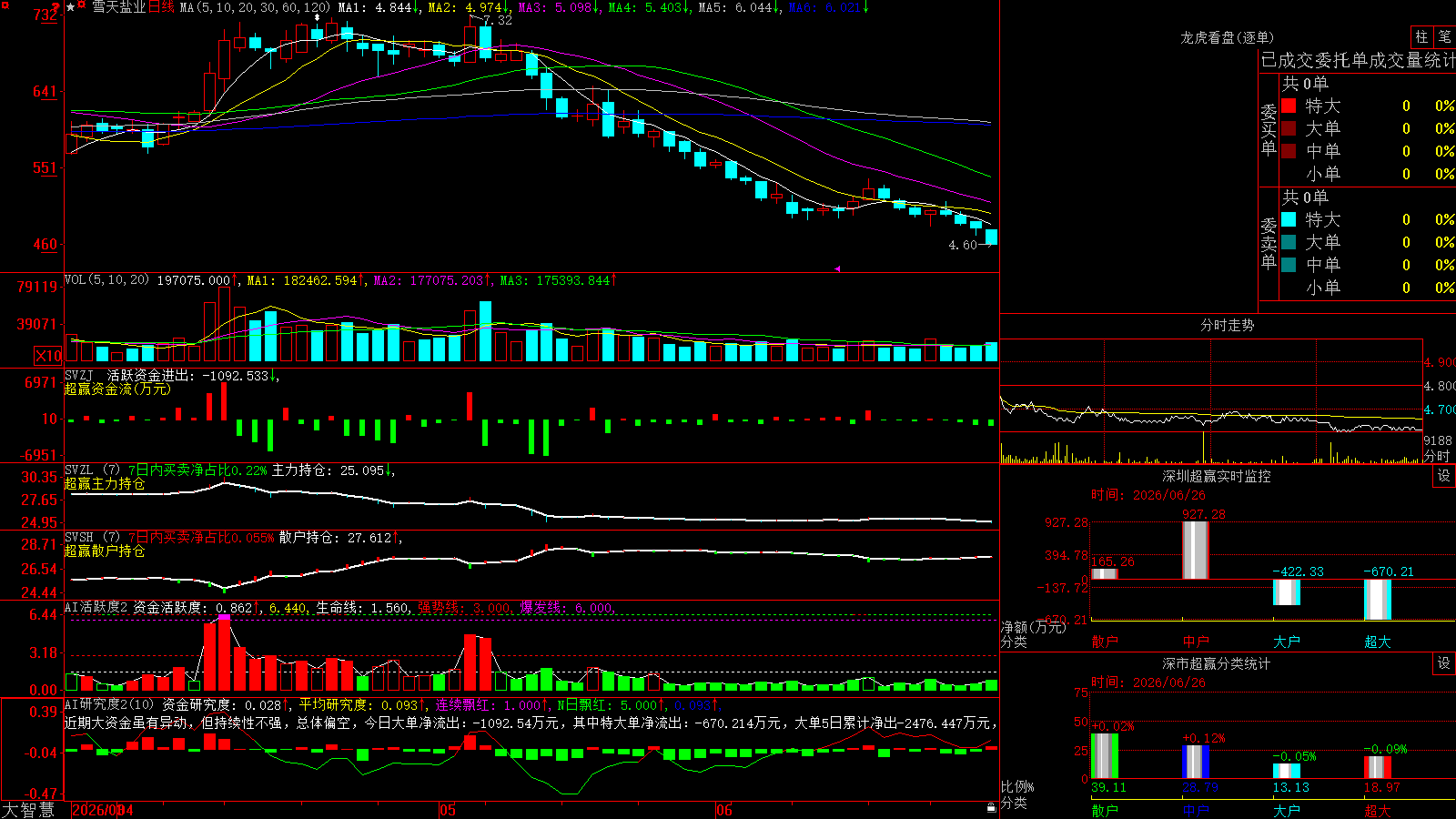Click the AI研究度2(10) indicator title

coord(109,704)
